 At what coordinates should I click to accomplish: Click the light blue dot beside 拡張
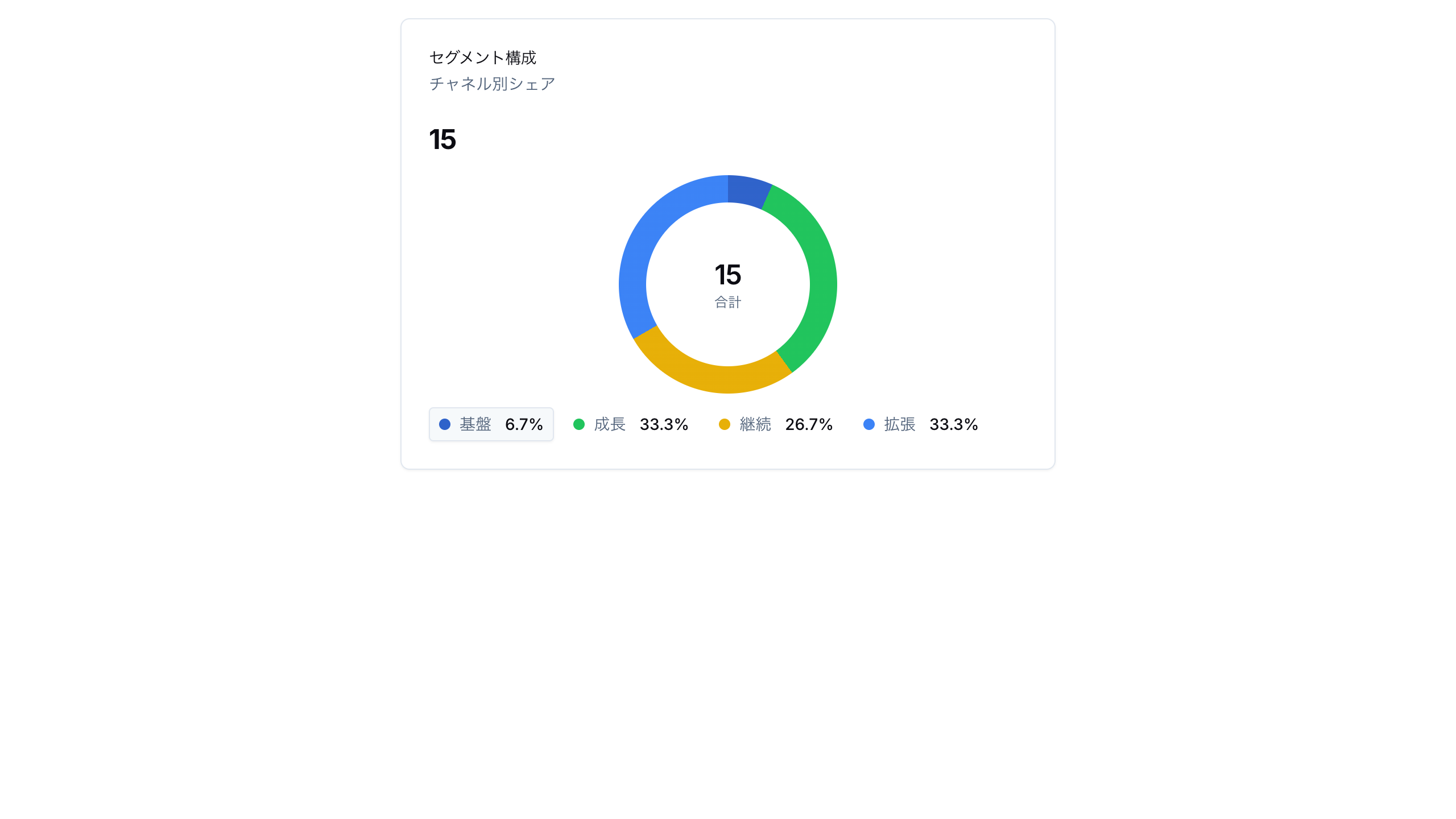click(869, 424)
